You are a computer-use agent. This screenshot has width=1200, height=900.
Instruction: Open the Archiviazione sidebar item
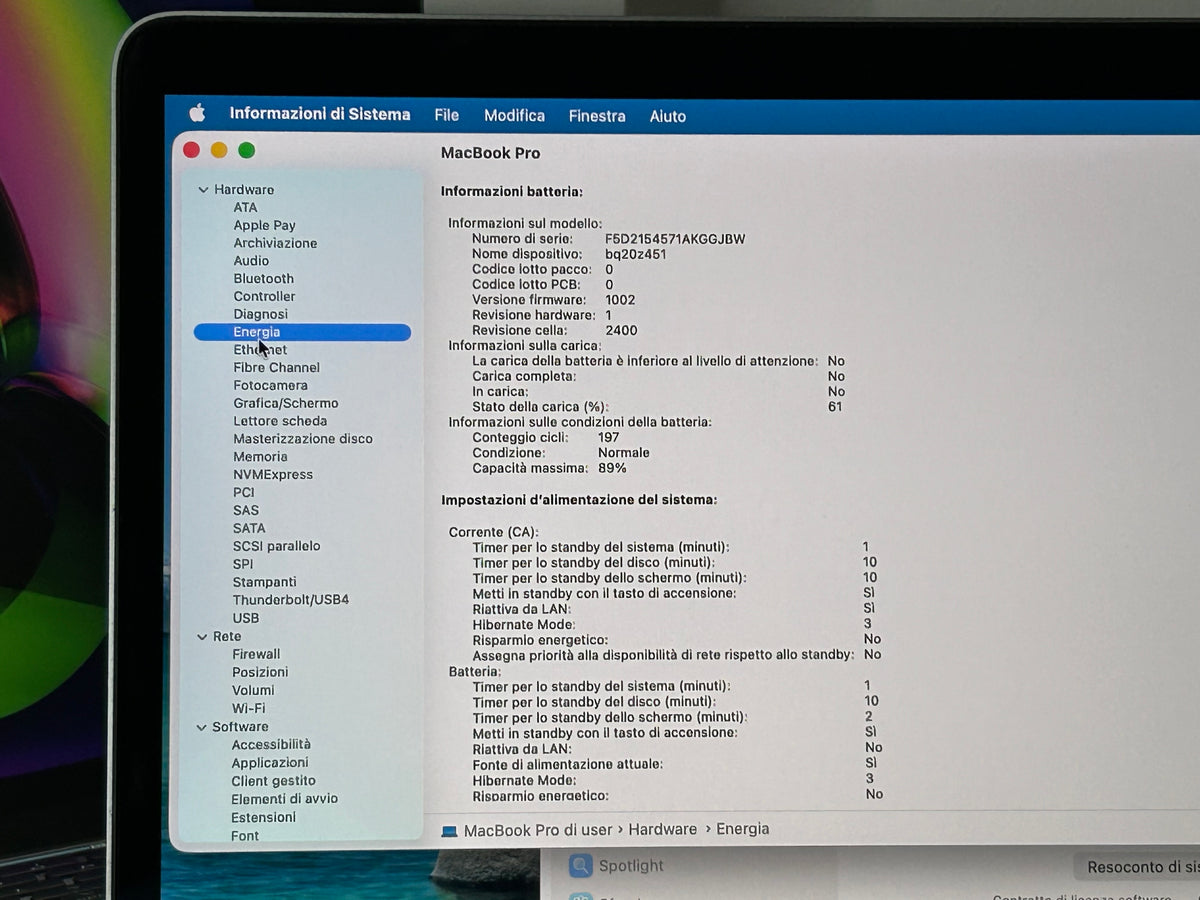click(x=275, y=243)
